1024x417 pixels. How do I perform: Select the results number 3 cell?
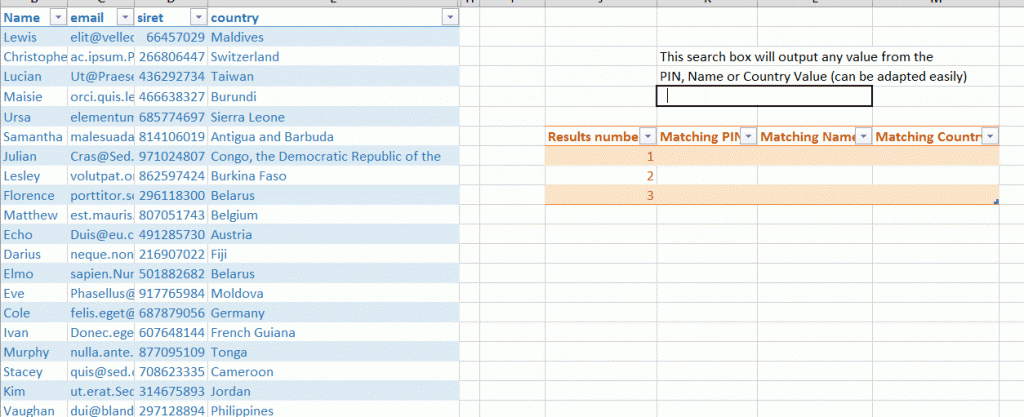600,196
